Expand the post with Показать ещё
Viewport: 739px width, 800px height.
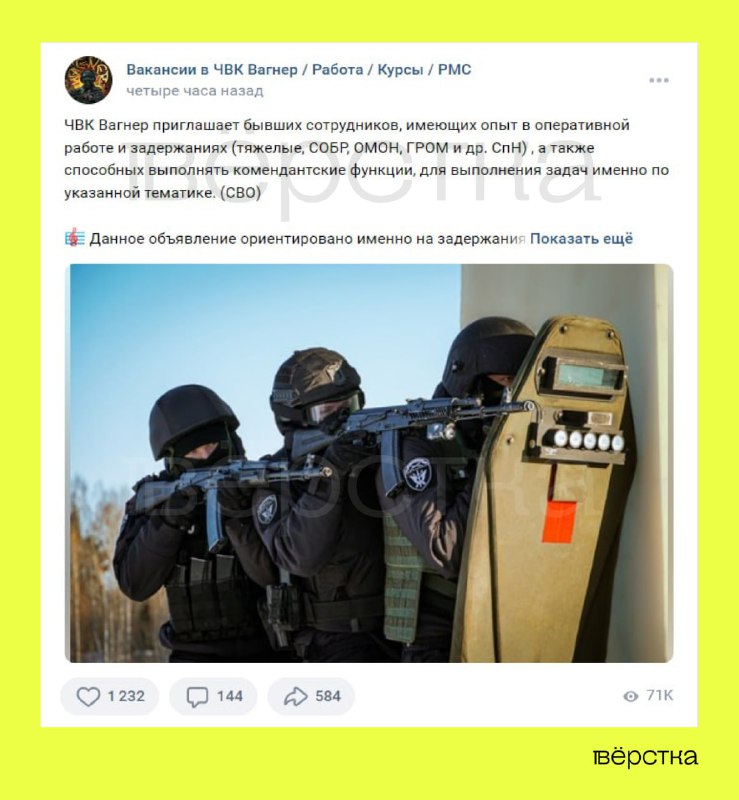[581, 239]
